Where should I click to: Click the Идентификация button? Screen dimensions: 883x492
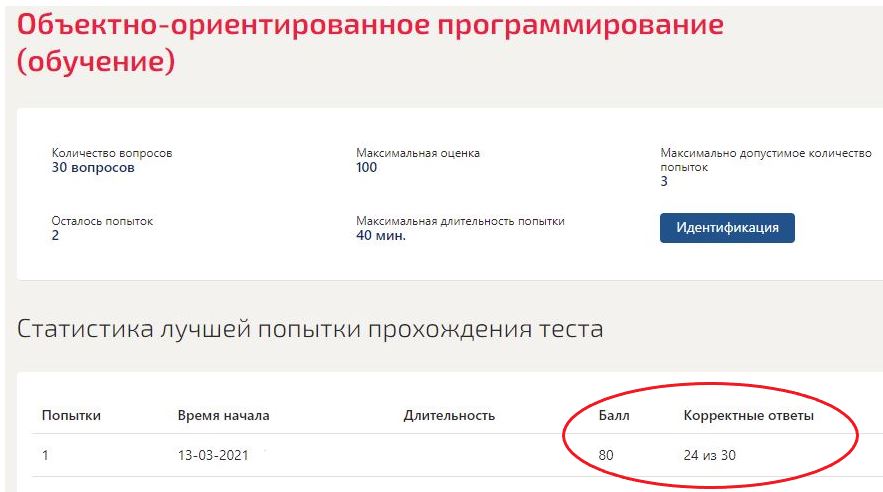(727, 228)
